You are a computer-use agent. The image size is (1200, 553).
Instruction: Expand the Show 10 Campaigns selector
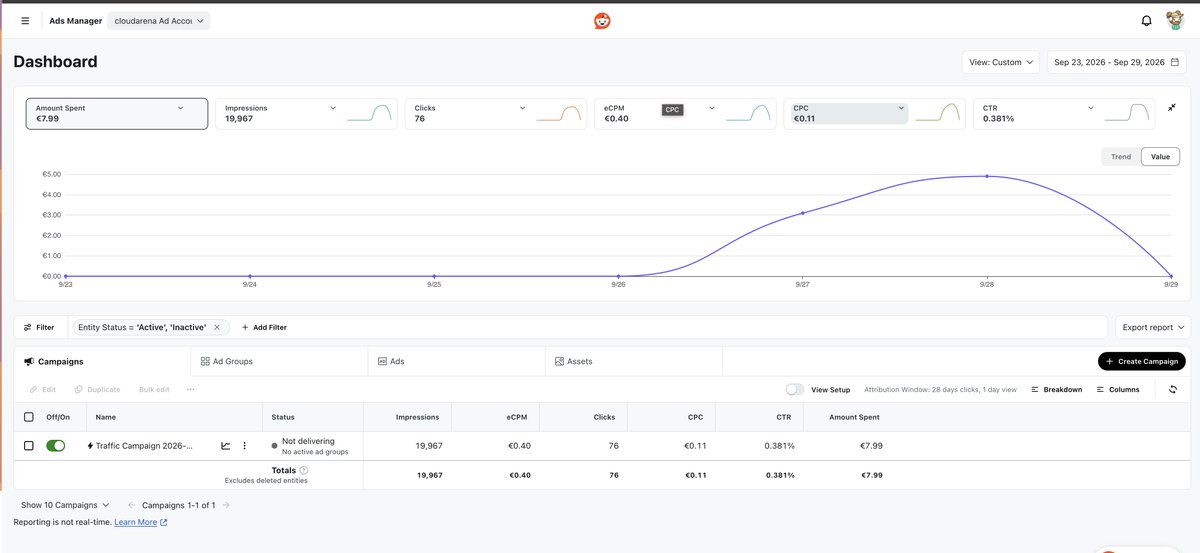click(x=65, y=505)
